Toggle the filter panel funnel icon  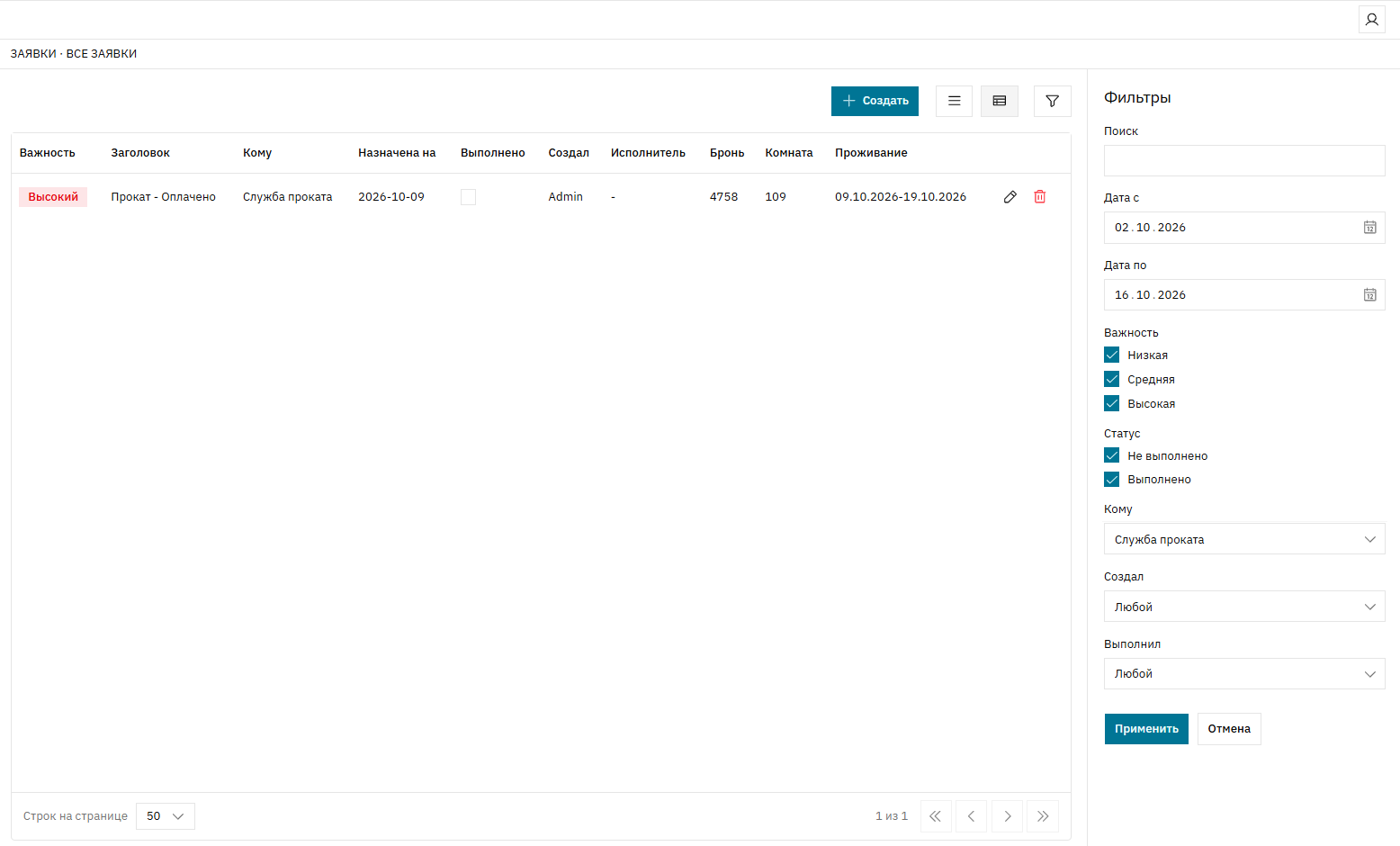tap(1053, 101)
